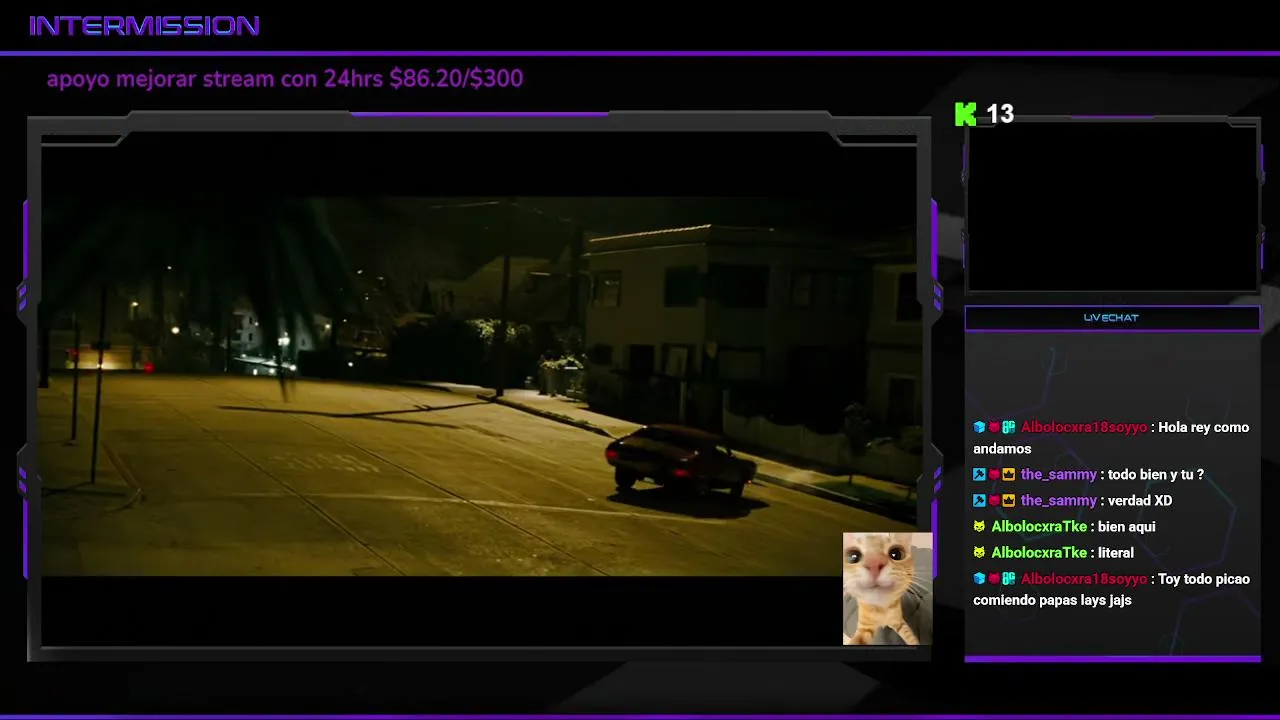
Task: Click moderator hammer badge on 'todo bien' message
Action: (979, 475)
